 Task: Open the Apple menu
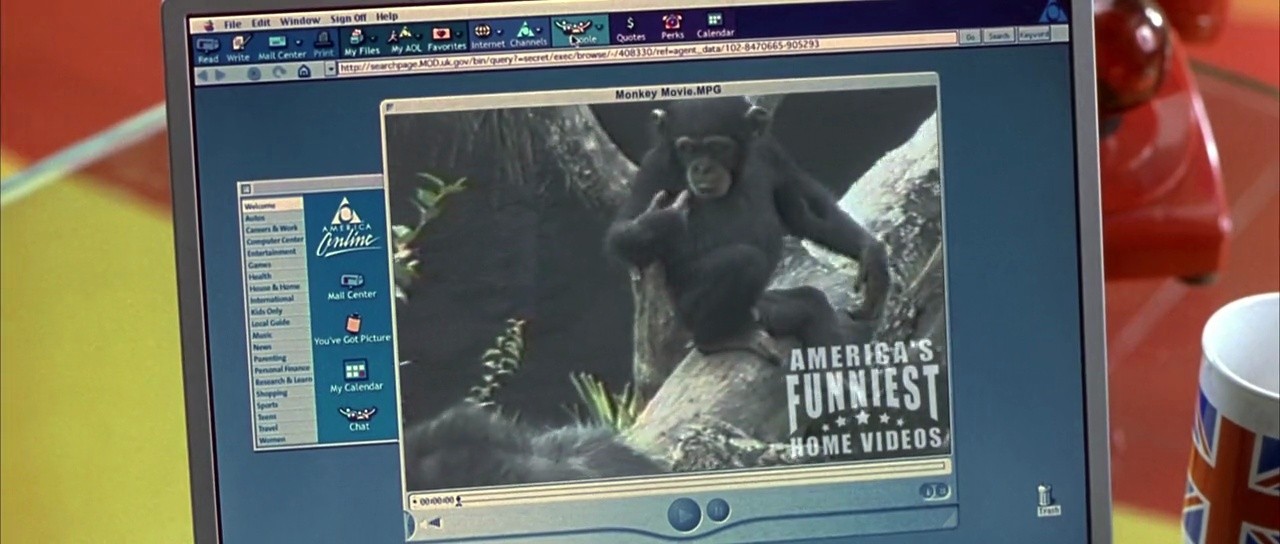tap(209, 25)
